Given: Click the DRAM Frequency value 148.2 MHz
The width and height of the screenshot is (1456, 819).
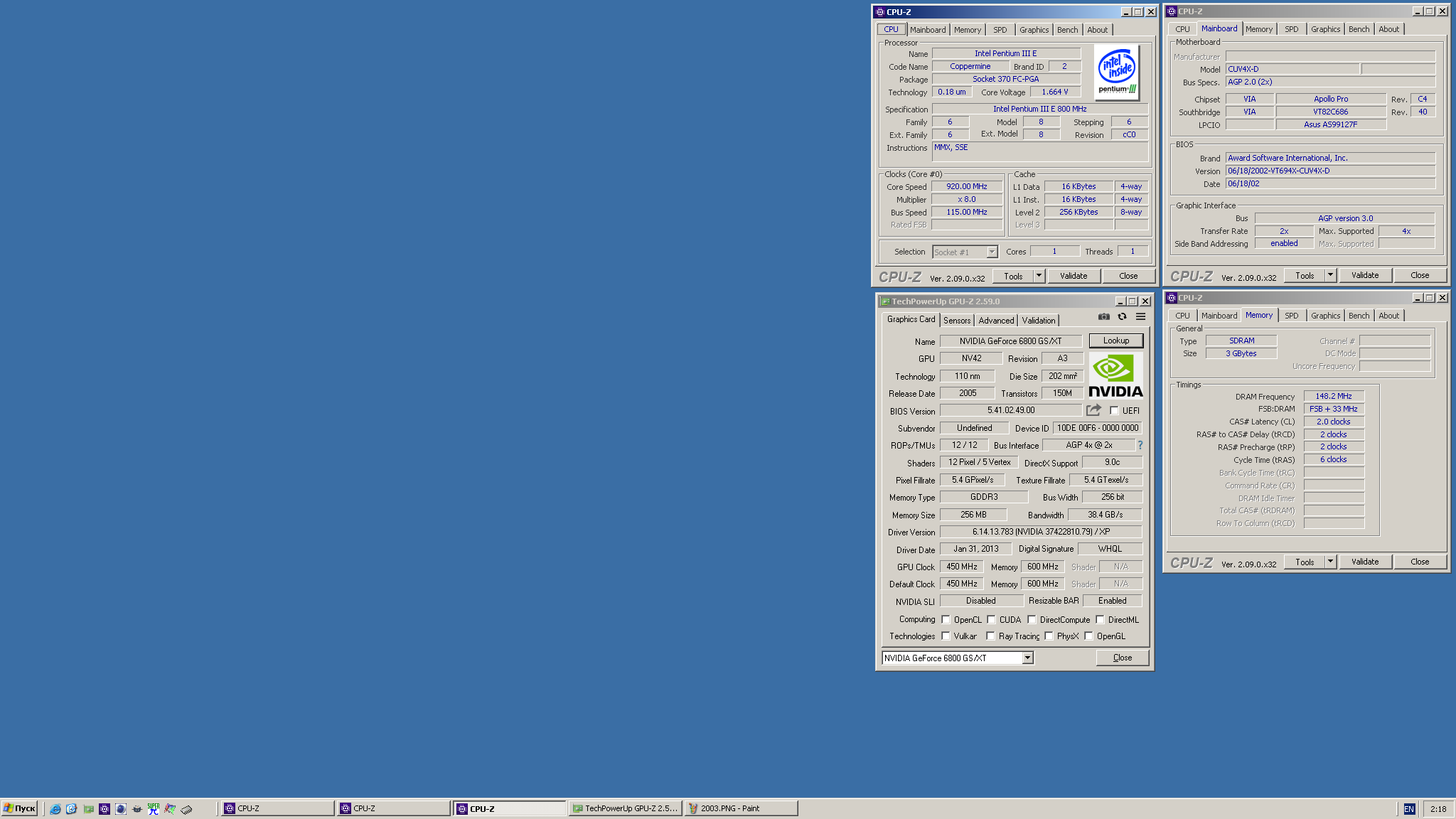Looking at the screenshot, I should (x=1333, y=397).
